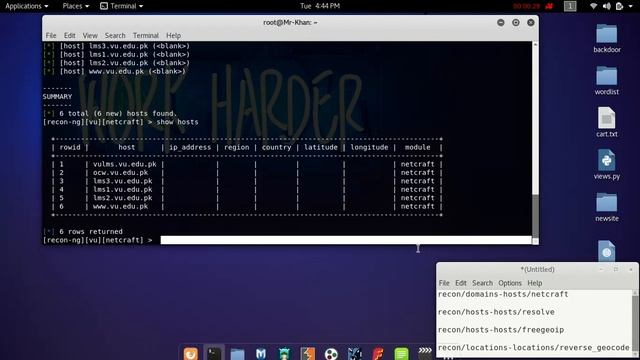This screenshot has width=640, height=360.
Task: Click the 'show hosts' command text
Action: click(177, 122)
